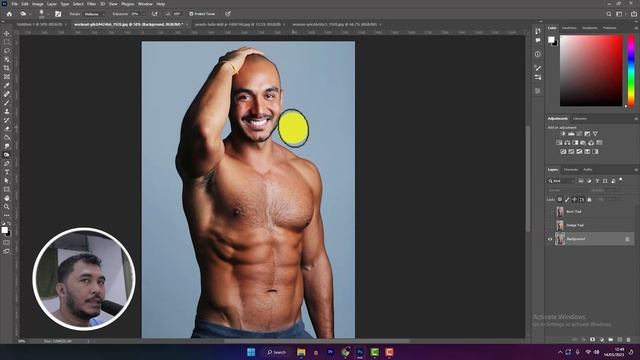
Task: Open File Explorer from the taskbar
Action: [301, 352]
